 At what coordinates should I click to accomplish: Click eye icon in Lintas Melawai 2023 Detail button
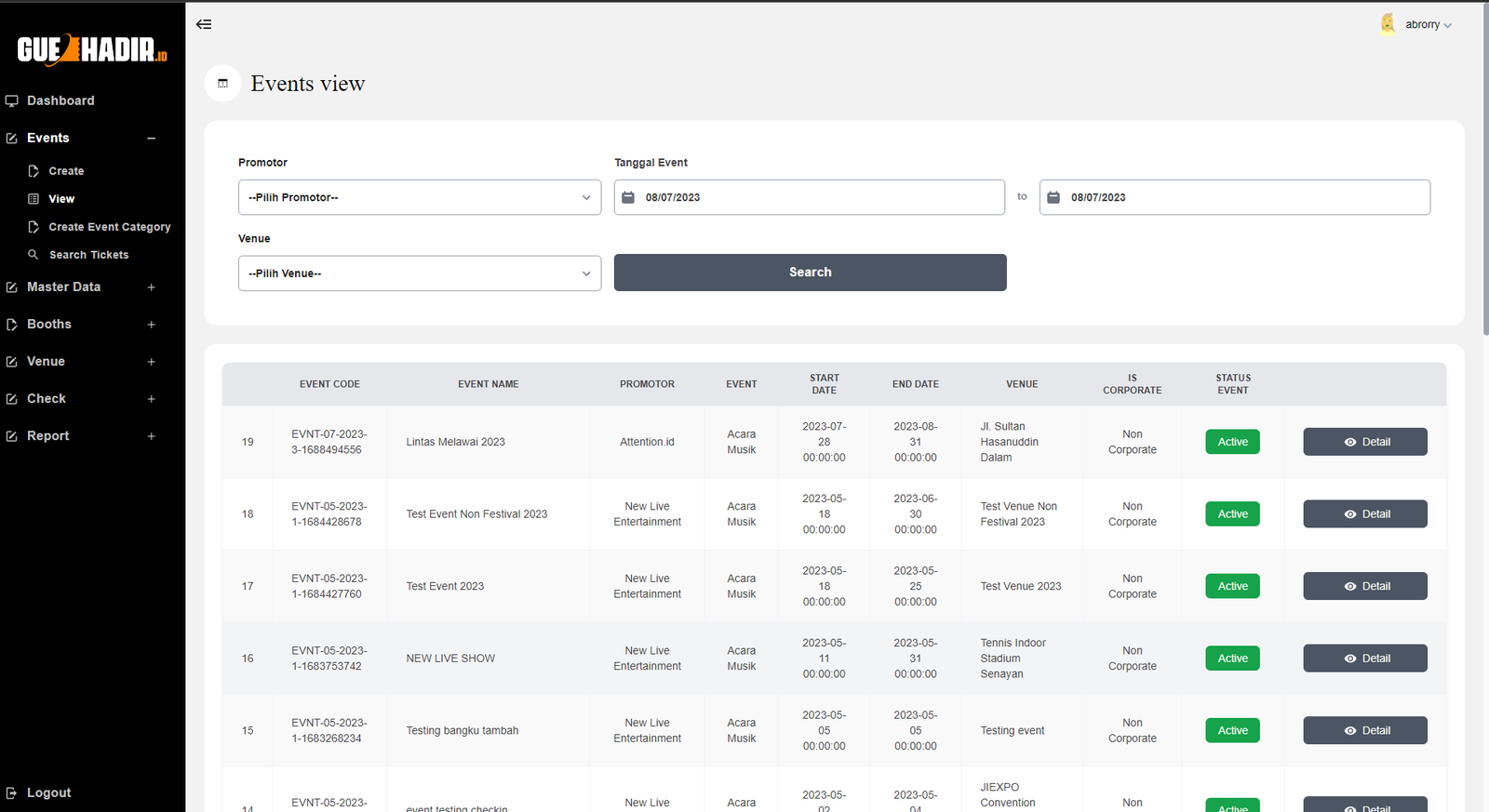point(1350,442)
